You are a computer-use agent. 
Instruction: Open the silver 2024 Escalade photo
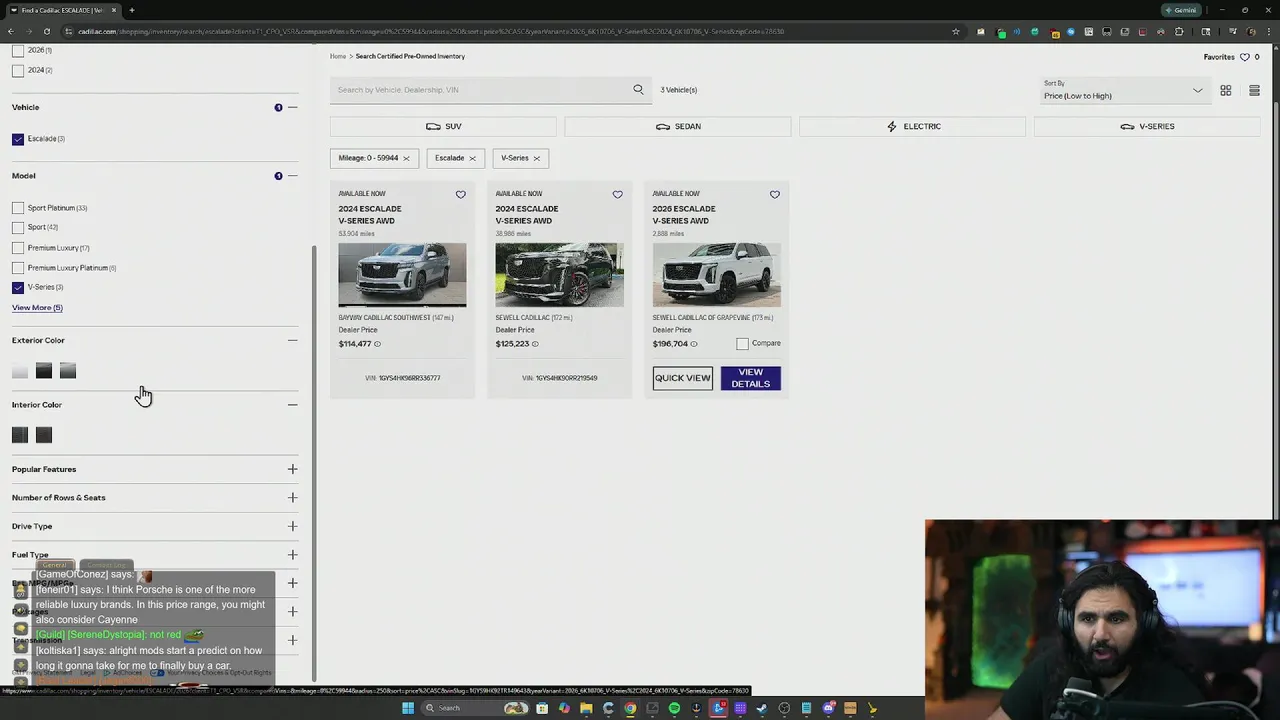click(402, 275)
